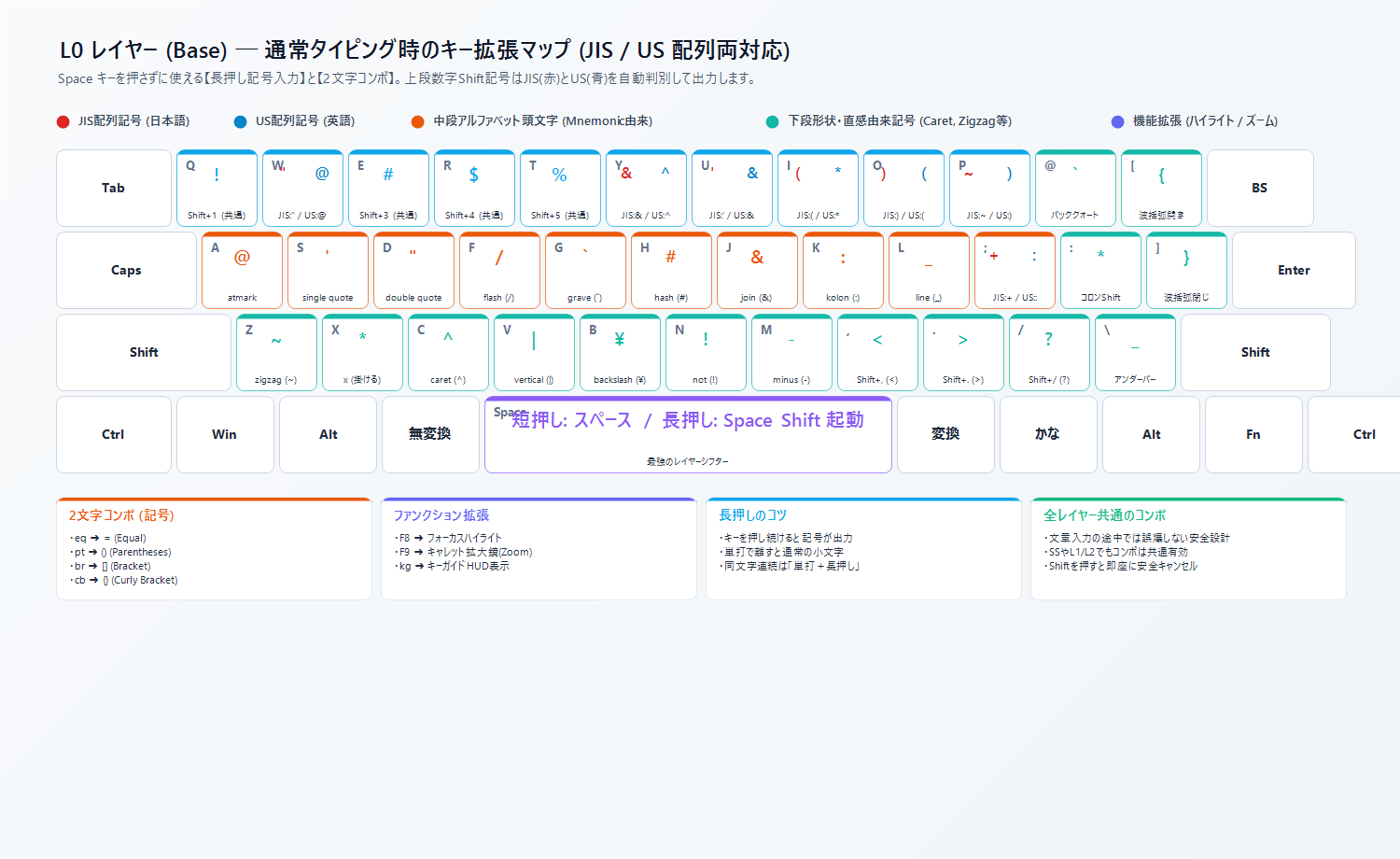Click the Q key labeled Shift+1

click(217, 188)
